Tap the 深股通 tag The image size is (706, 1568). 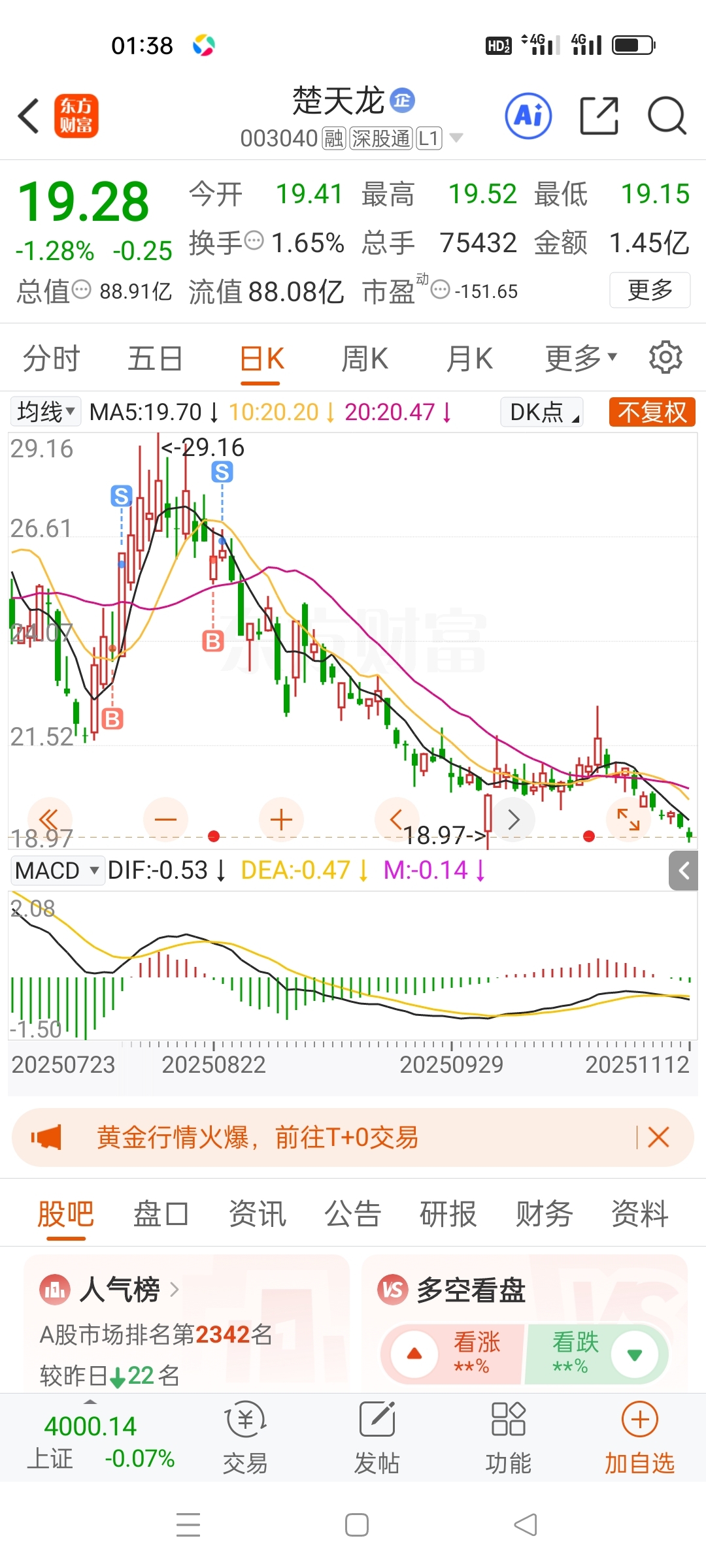(380, 138)
